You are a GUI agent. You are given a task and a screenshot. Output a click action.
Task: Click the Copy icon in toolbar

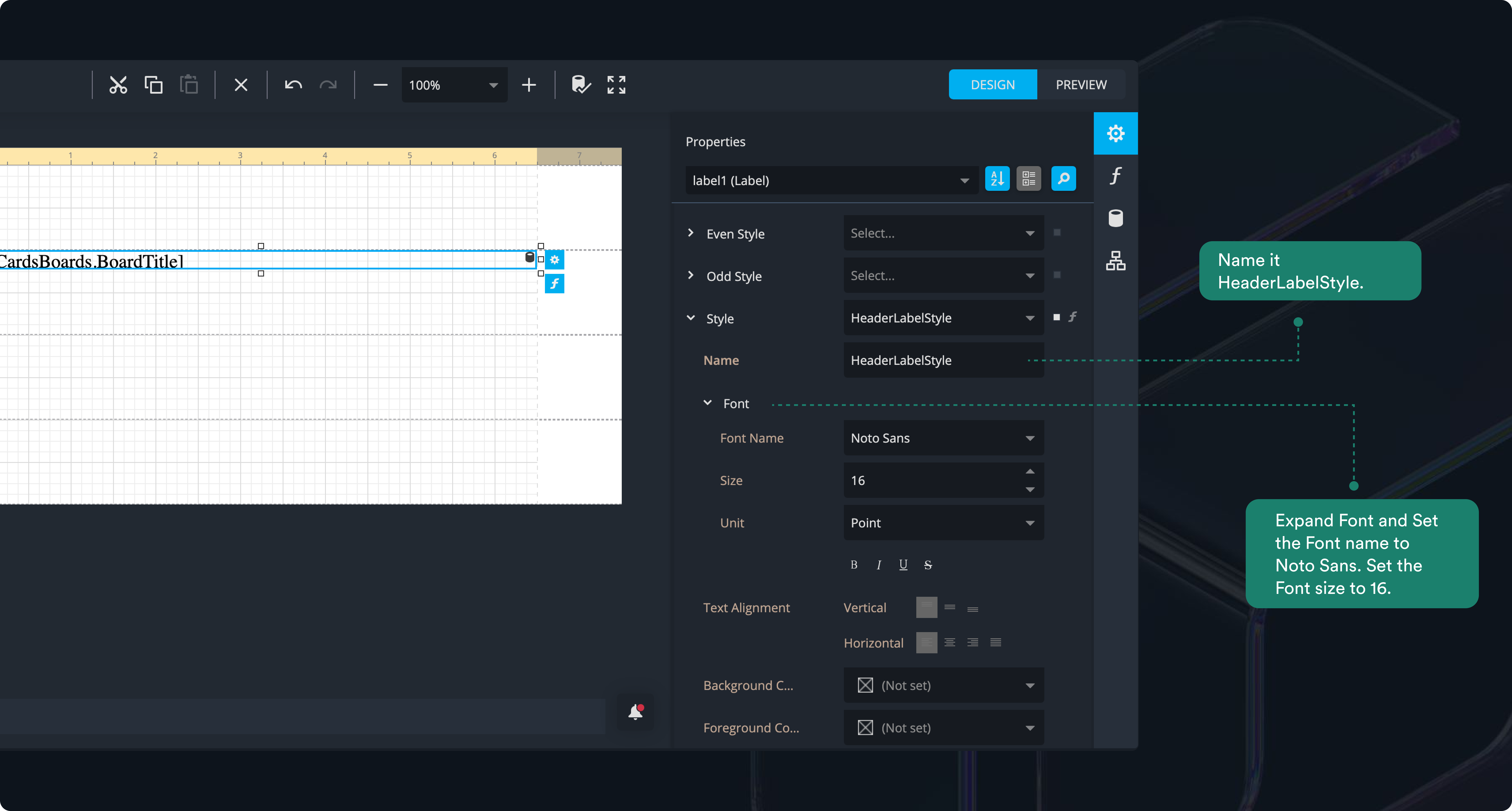pyautogui.click(x=154, y=85)
